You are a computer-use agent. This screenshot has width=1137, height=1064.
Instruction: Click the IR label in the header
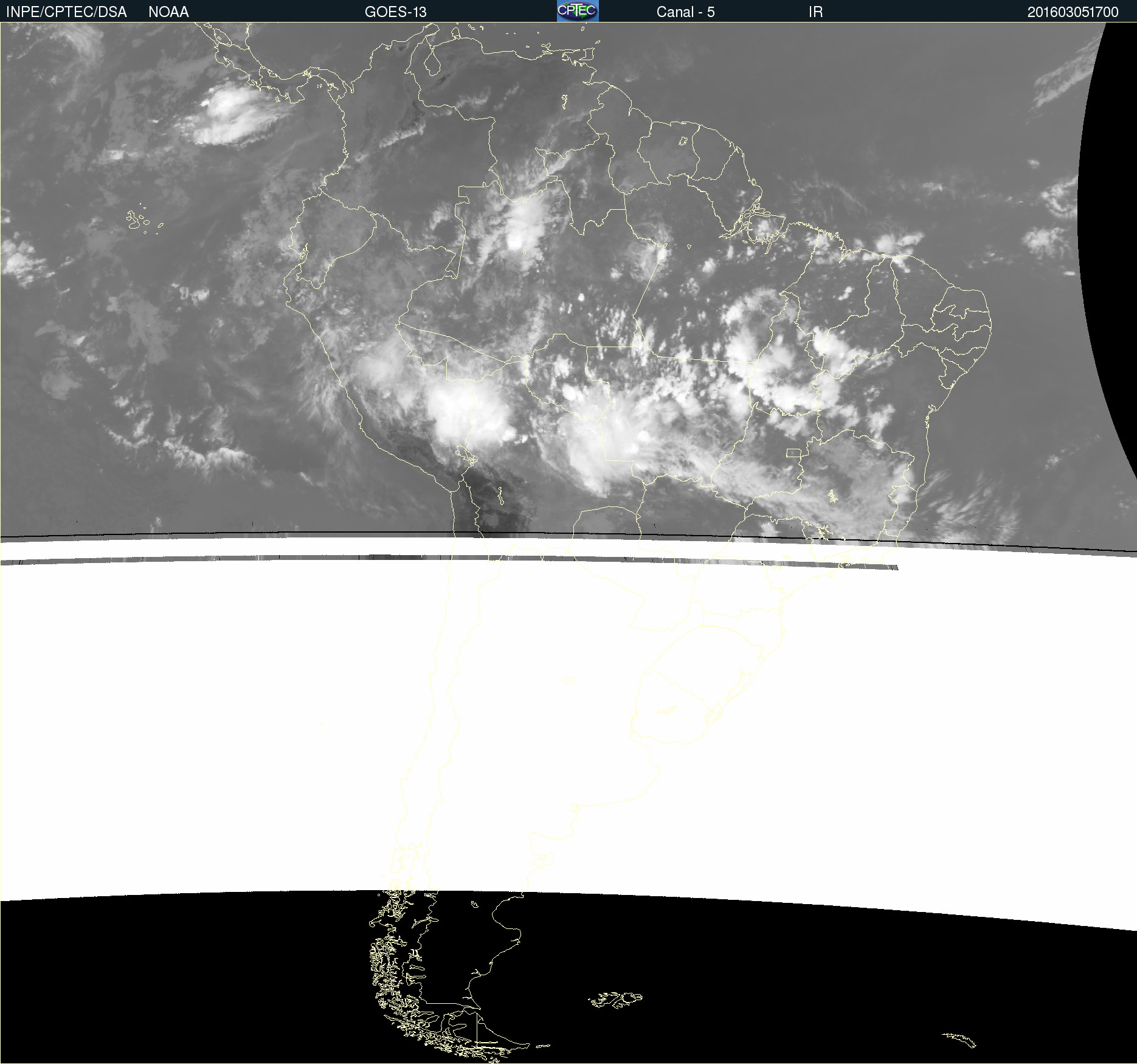click(x=815, y=12)
